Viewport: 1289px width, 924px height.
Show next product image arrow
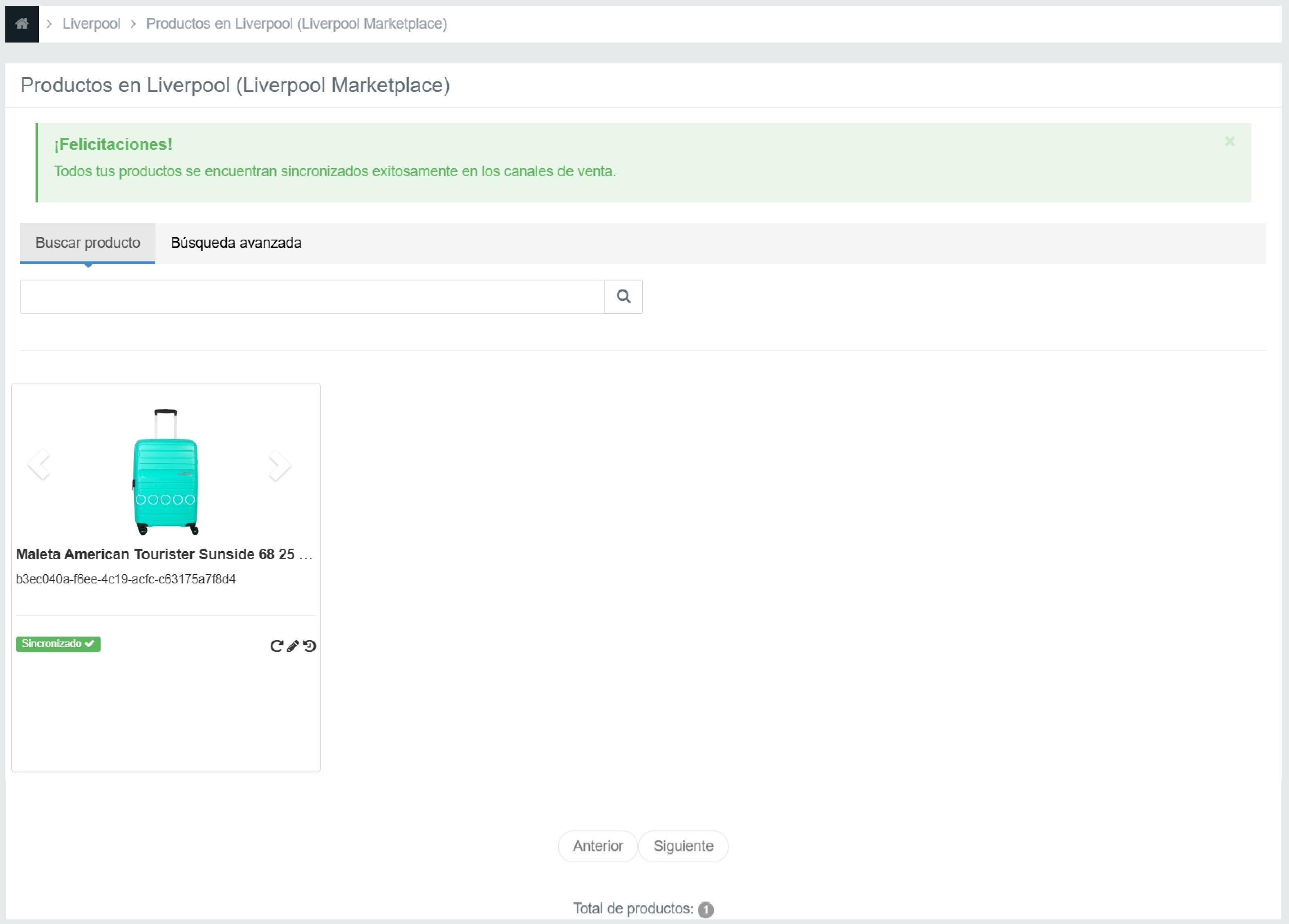[x=279, y=466]
